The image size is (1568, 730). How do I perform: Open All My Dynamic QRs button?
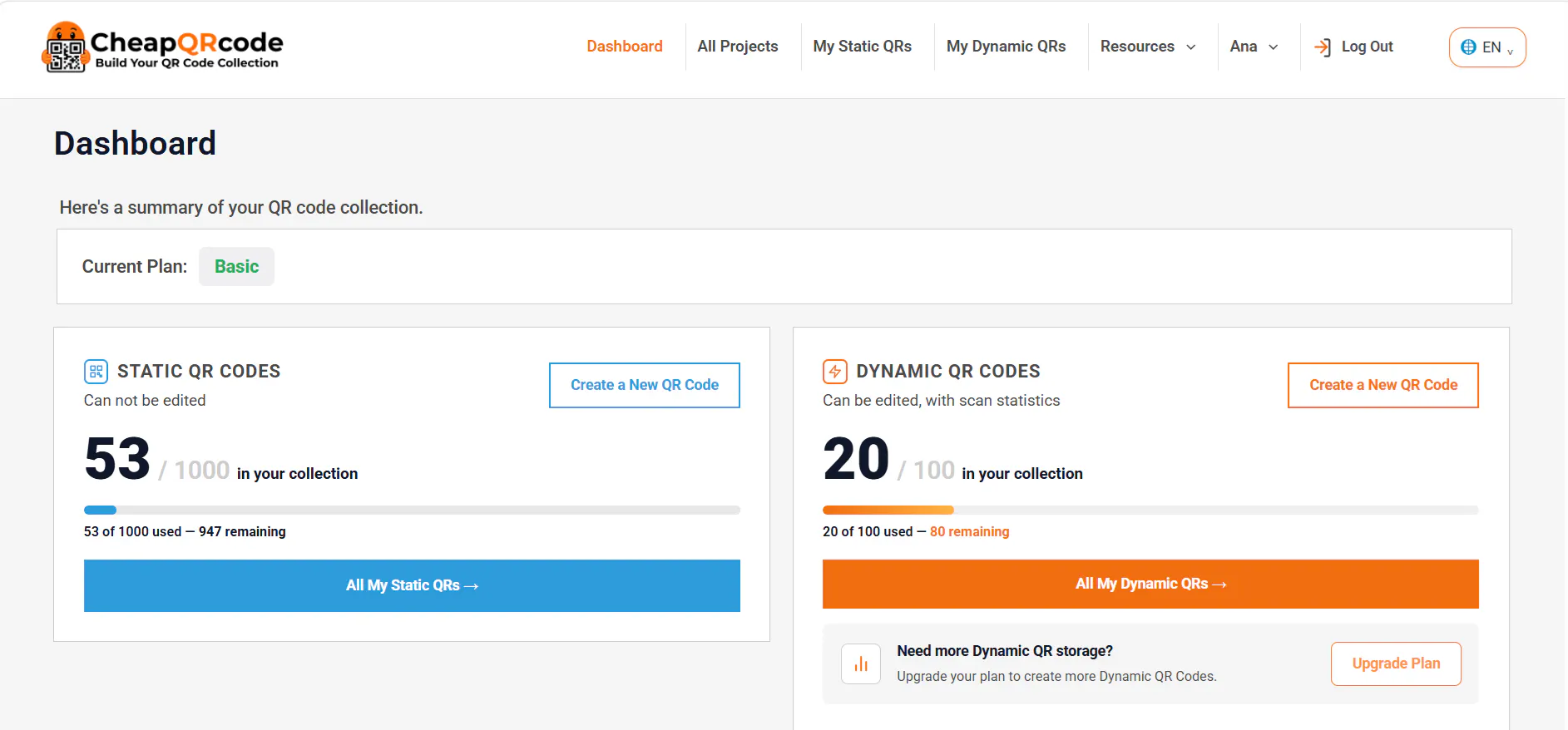1150,584
